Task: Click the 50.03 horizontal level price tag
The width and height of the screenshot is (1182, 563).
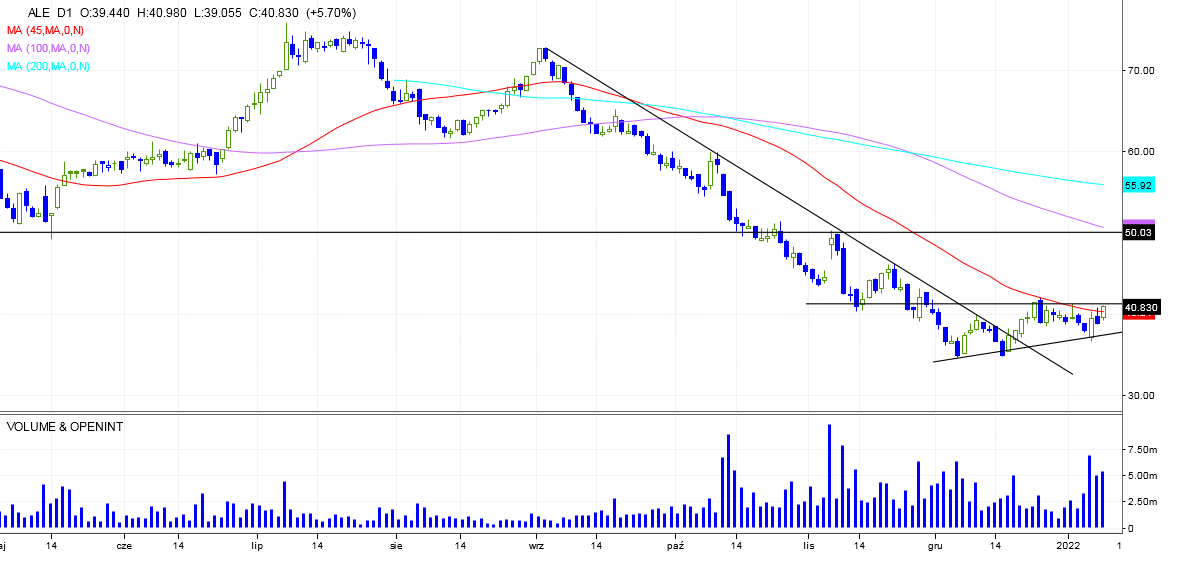Action: coord(1139,232)
